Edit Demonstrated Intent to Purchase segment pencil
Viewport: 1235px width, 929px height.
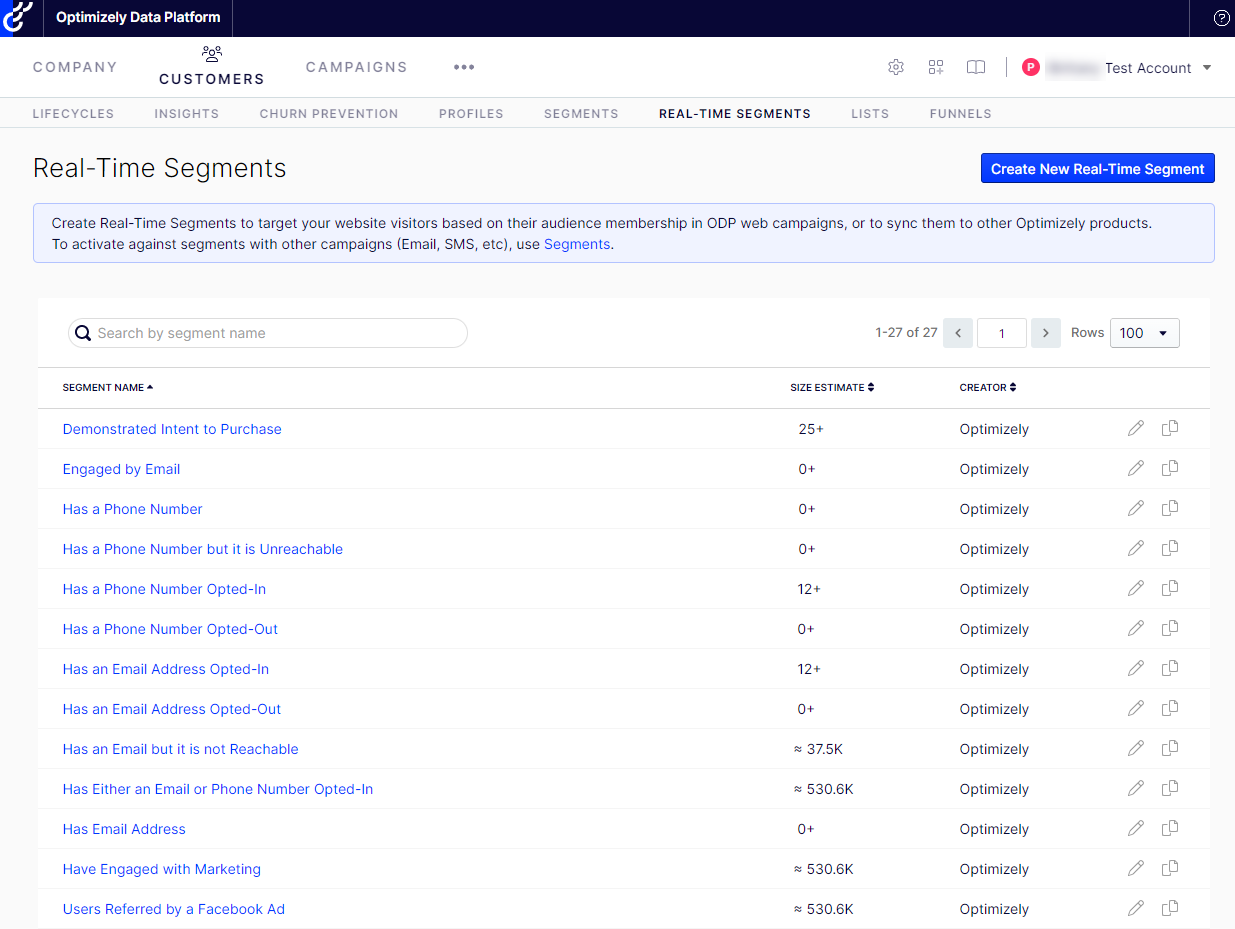click(1135, 429)
